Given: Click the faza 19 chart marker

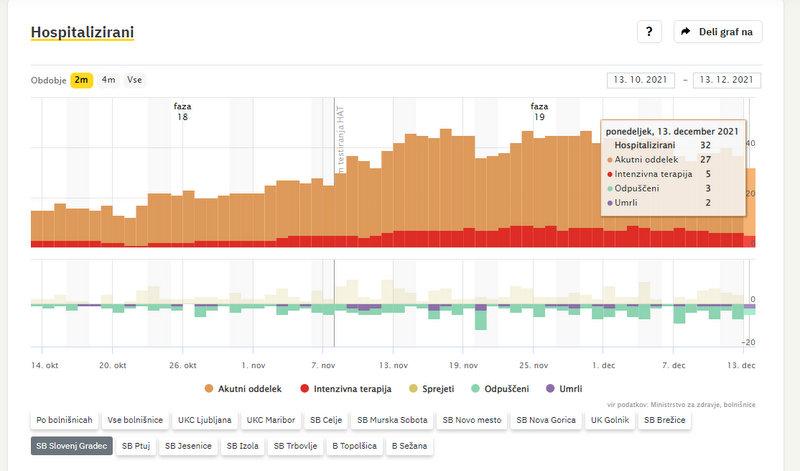Looking at the screenshot, I should [x=539, y=111].
